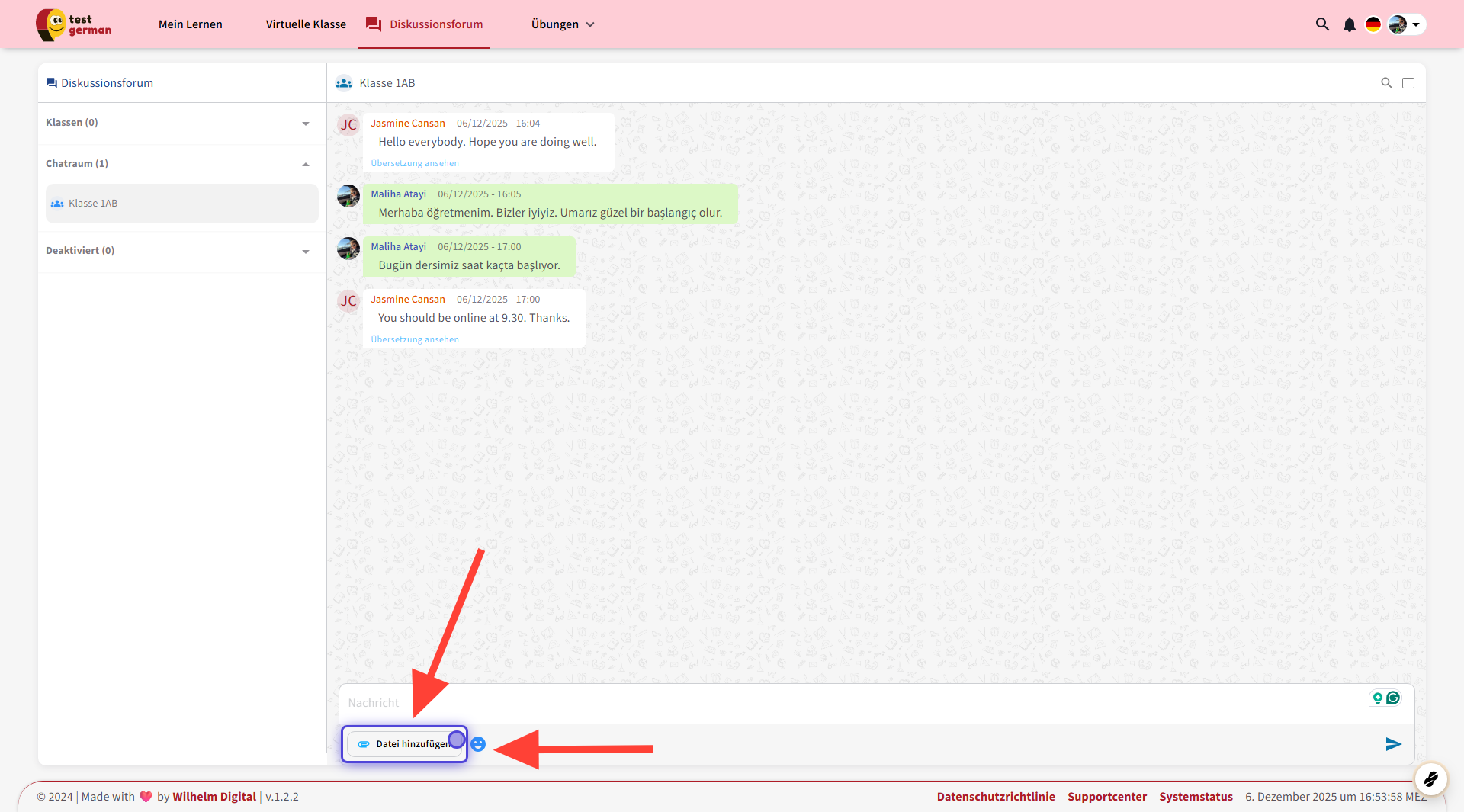Search within the Klasse 1AB chat
Viewport: 1464px width, 812px height.
click(1386, 83)
